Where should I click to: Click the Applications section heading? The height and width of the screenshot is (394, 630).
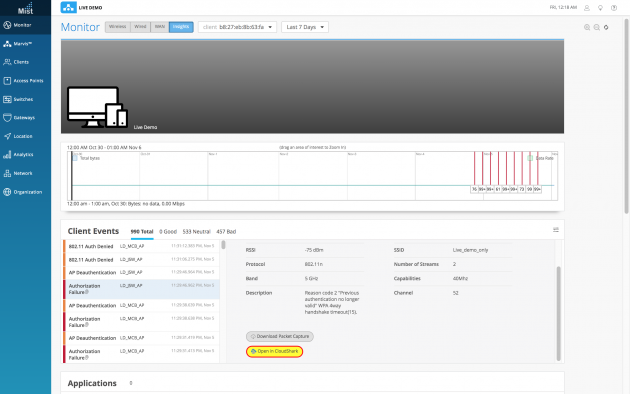tap(92, 383)
